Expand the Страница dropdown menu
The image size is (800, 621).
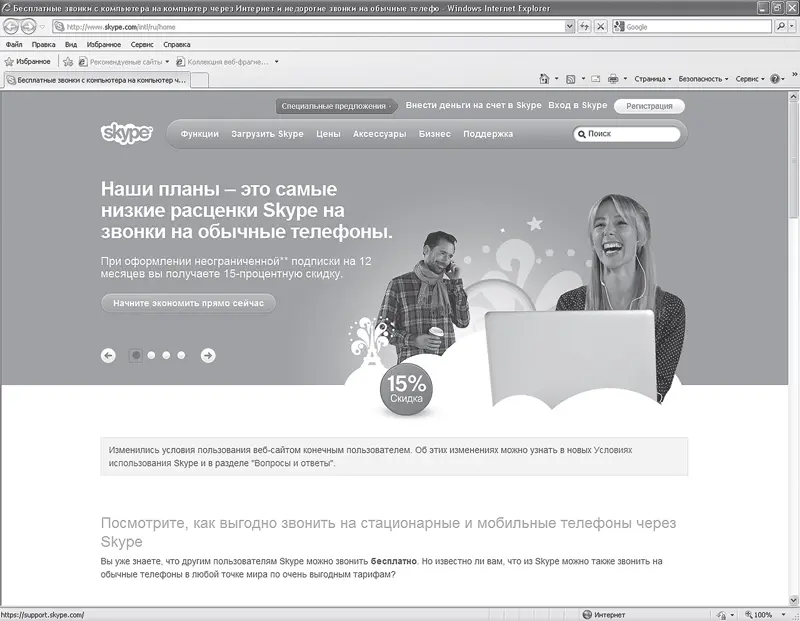click(652, 78)
